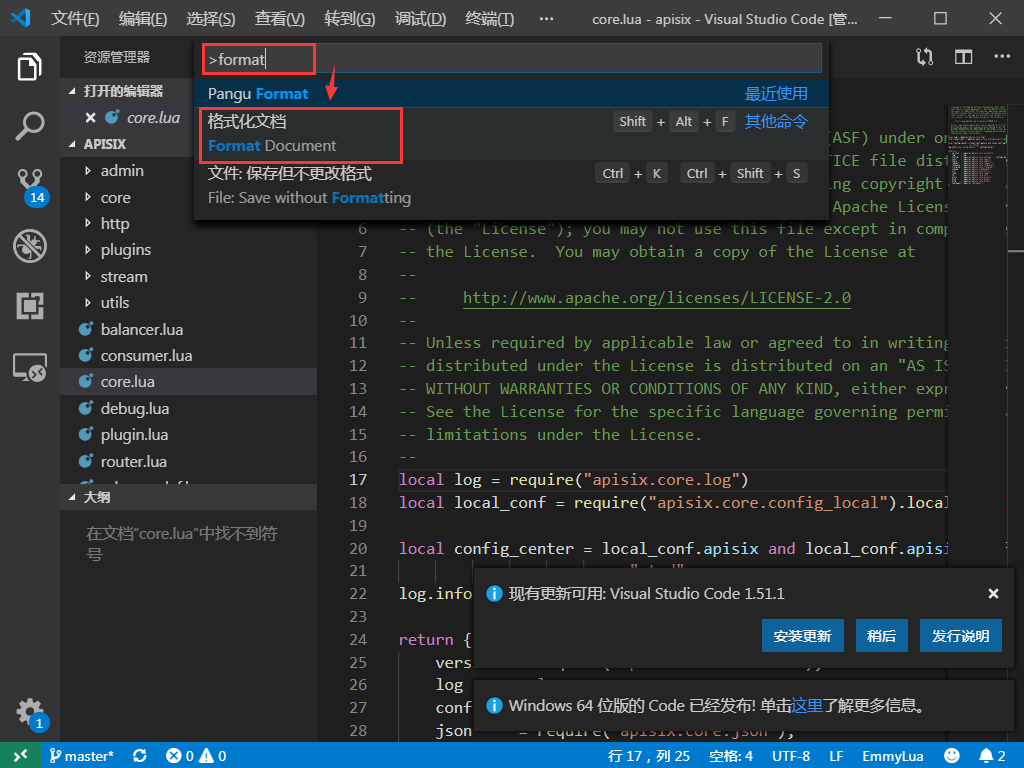The image size is (1024, 768).
Task: Click the Lua icon beside balancer.lua
Action: coord(86,329)
